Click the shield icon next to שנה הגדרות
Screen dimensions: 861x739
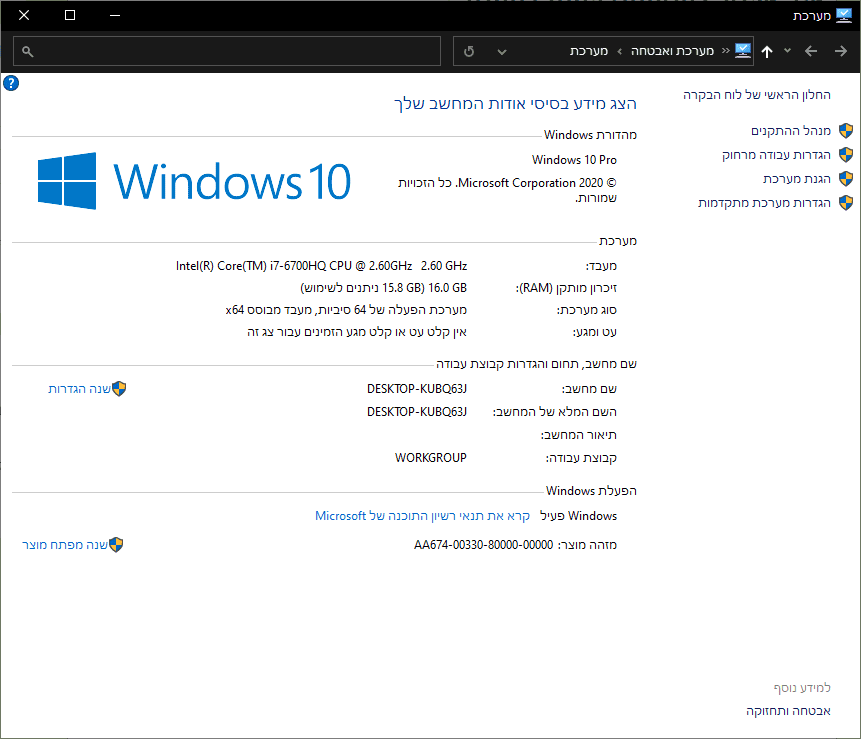(x=119, y=389)
